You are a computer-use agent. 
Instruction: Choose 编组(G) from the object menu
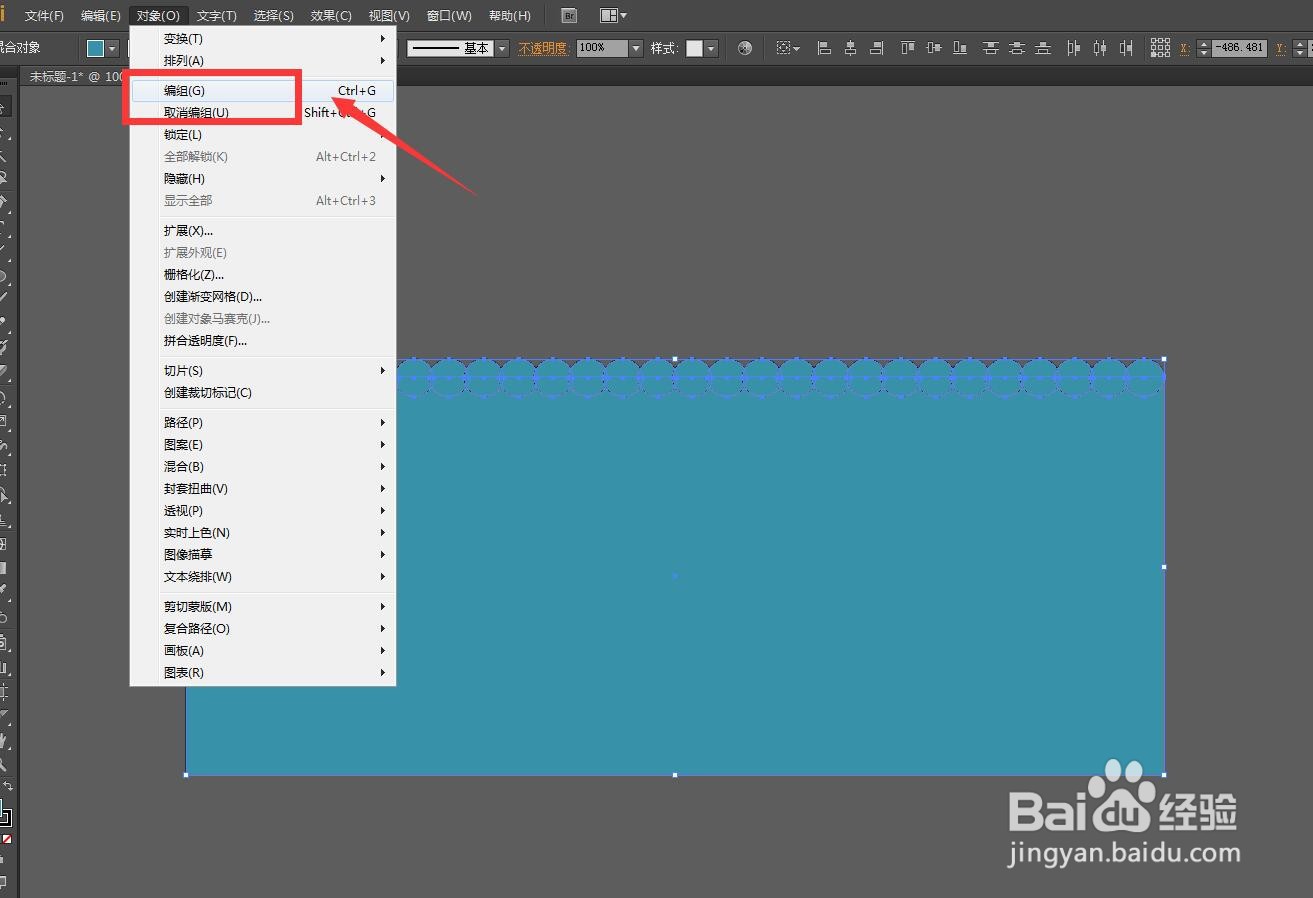(263, 90)
